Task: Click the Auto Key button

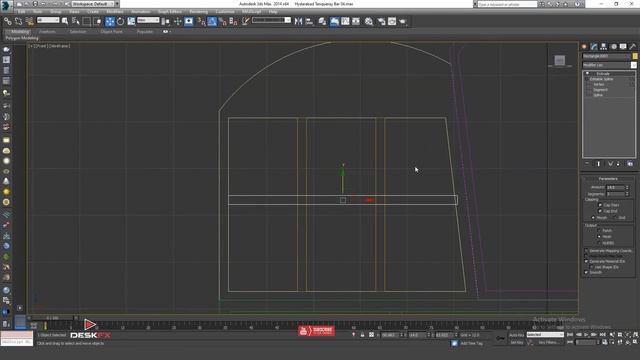Action: tap(516, 335)
